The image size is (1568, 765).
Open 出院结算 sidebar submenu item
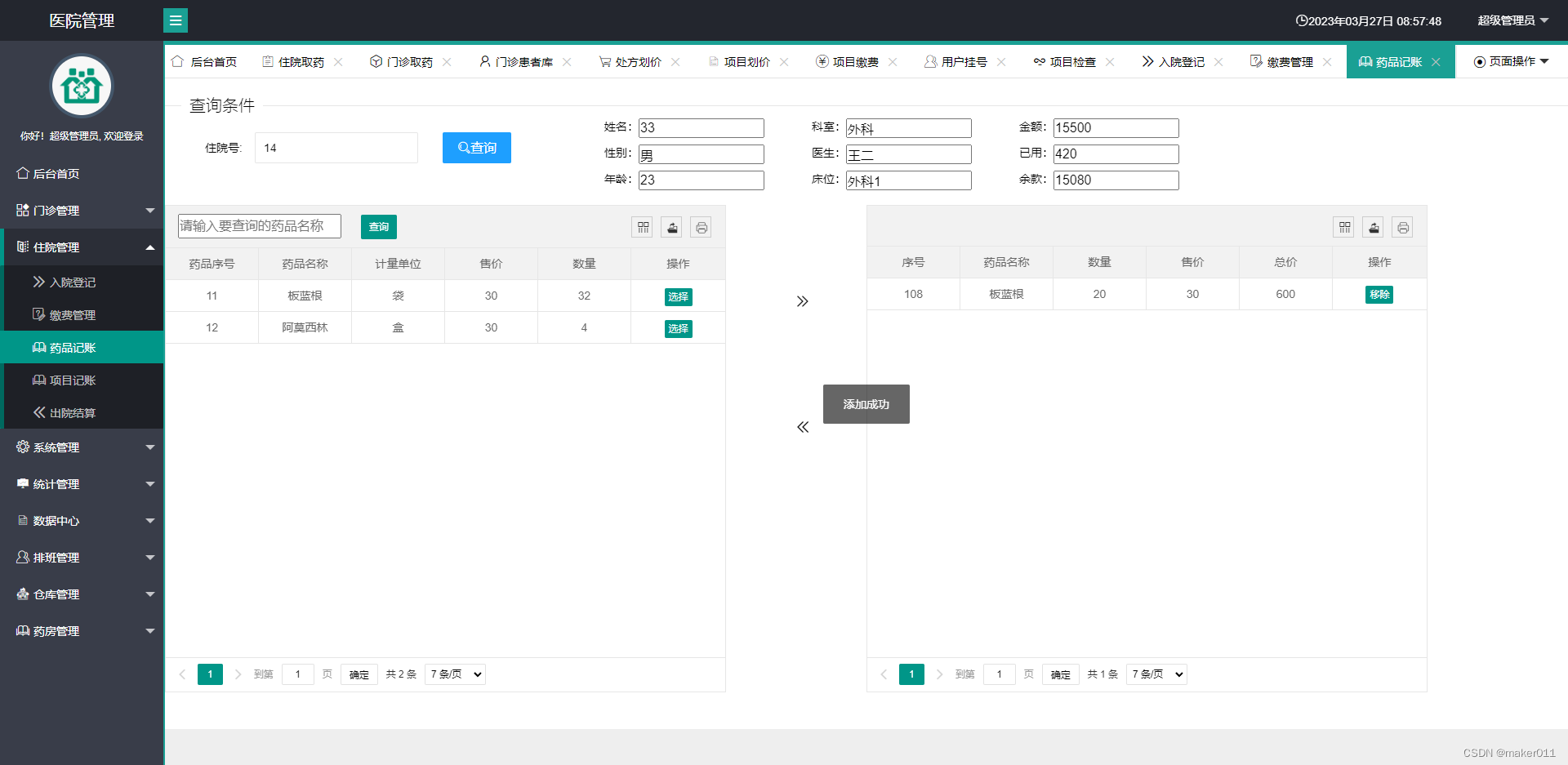click(x=82, y=413)
